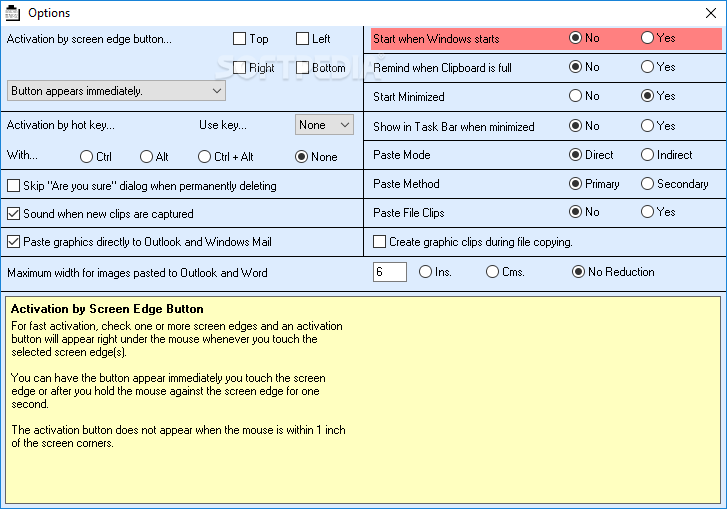Viewport: 727px width, 509px height.
Task: Click 'Activation by Screen Edge Button' help heading
Action: pos(107,309)
